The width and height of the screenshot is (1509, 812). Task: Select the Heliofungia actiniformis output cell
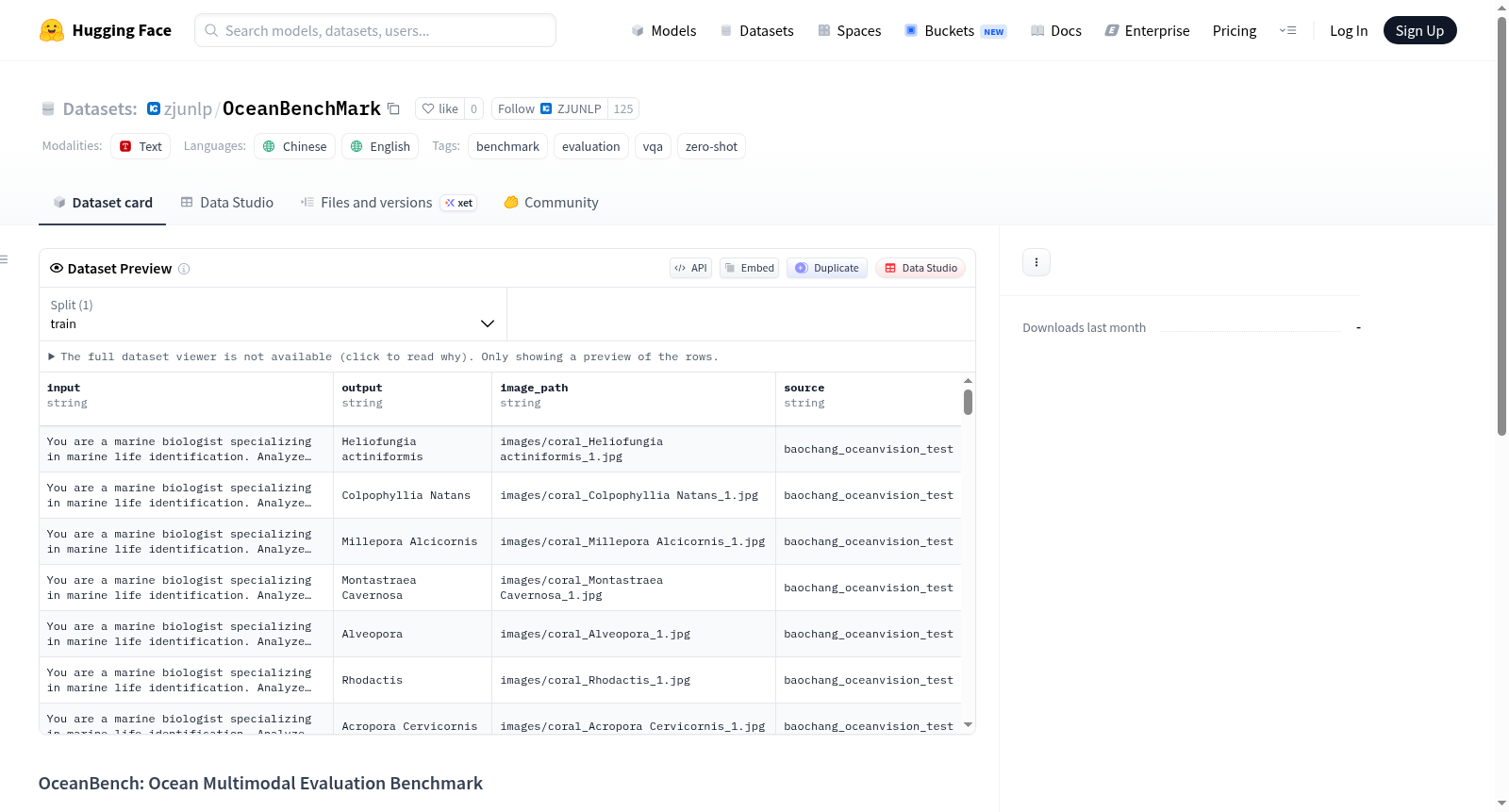click(x=412, y=449)
